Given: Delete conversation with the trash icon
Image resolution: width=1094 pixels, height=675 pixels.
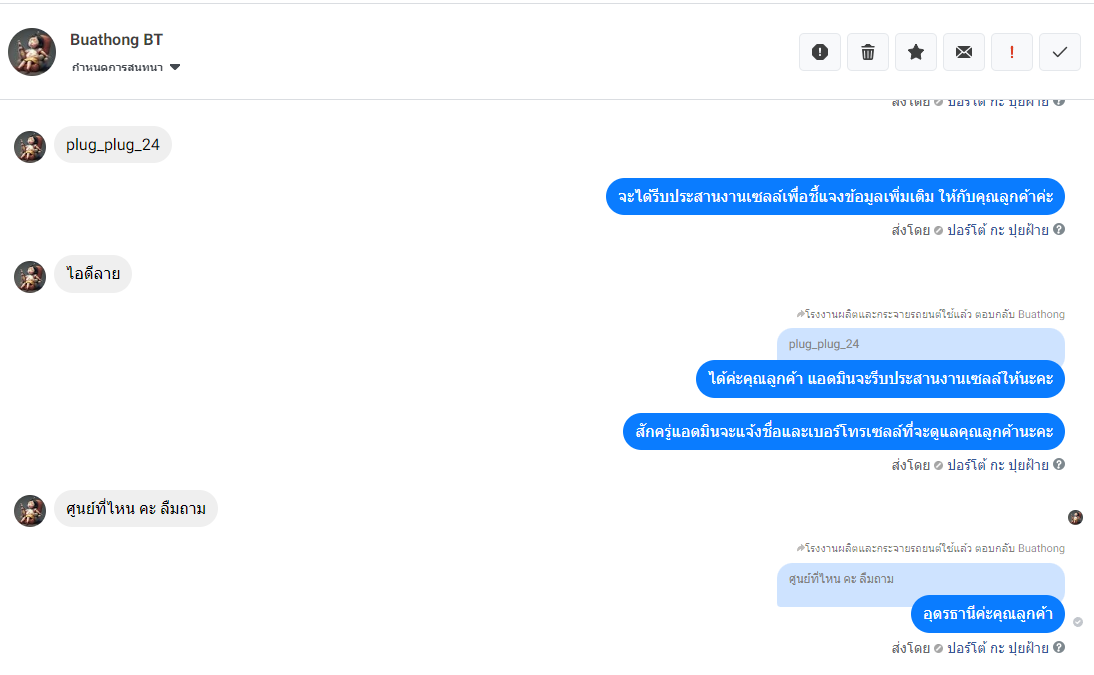Looking at the screenshot, I should [x=868, y=52].
